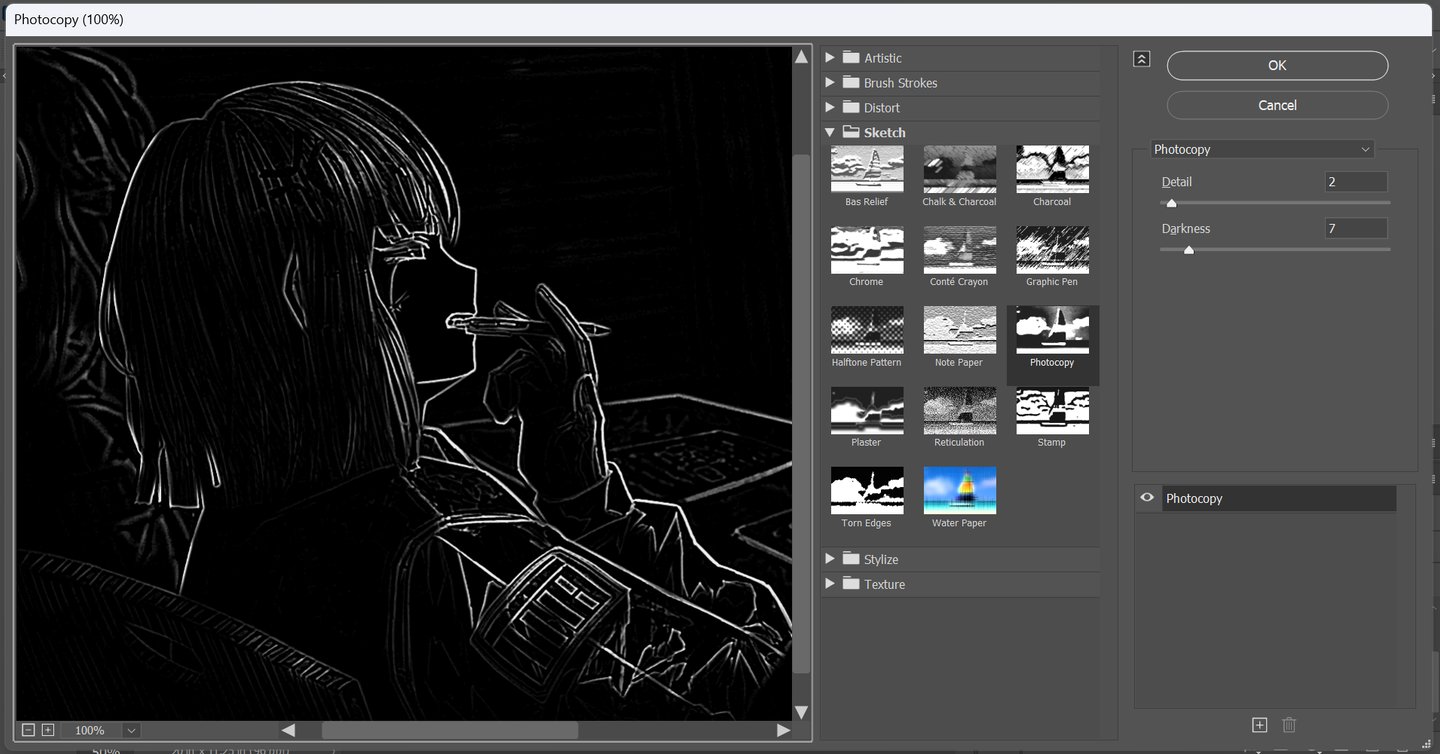Expand the Stylize filter folder
Screen dimensions: 1440x754
[830, 559]
